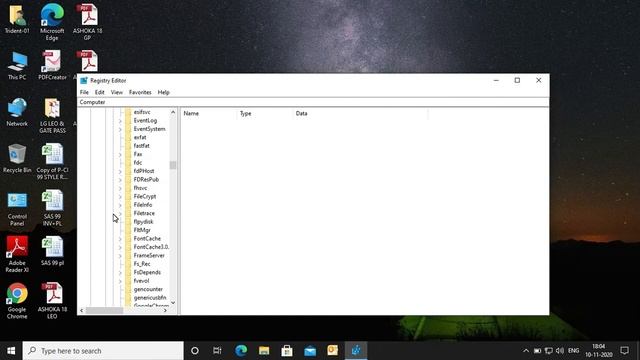Click the Type here to search box
The width and height of the screenshot is (640, 360).
pos(103,351)
